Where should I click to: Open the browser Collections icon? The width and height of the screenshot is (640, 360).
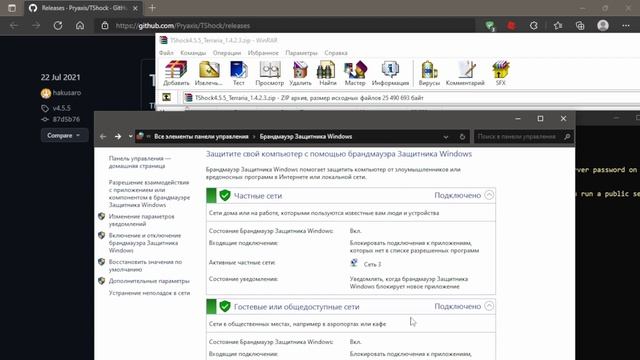click(580, 26)
